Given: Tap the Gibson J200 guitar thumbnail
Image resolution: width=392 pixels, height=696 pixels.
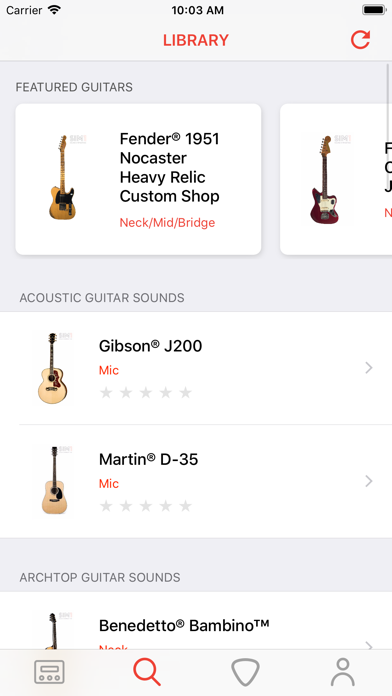Looking at the screenshot, I should [x=52, y=368].
